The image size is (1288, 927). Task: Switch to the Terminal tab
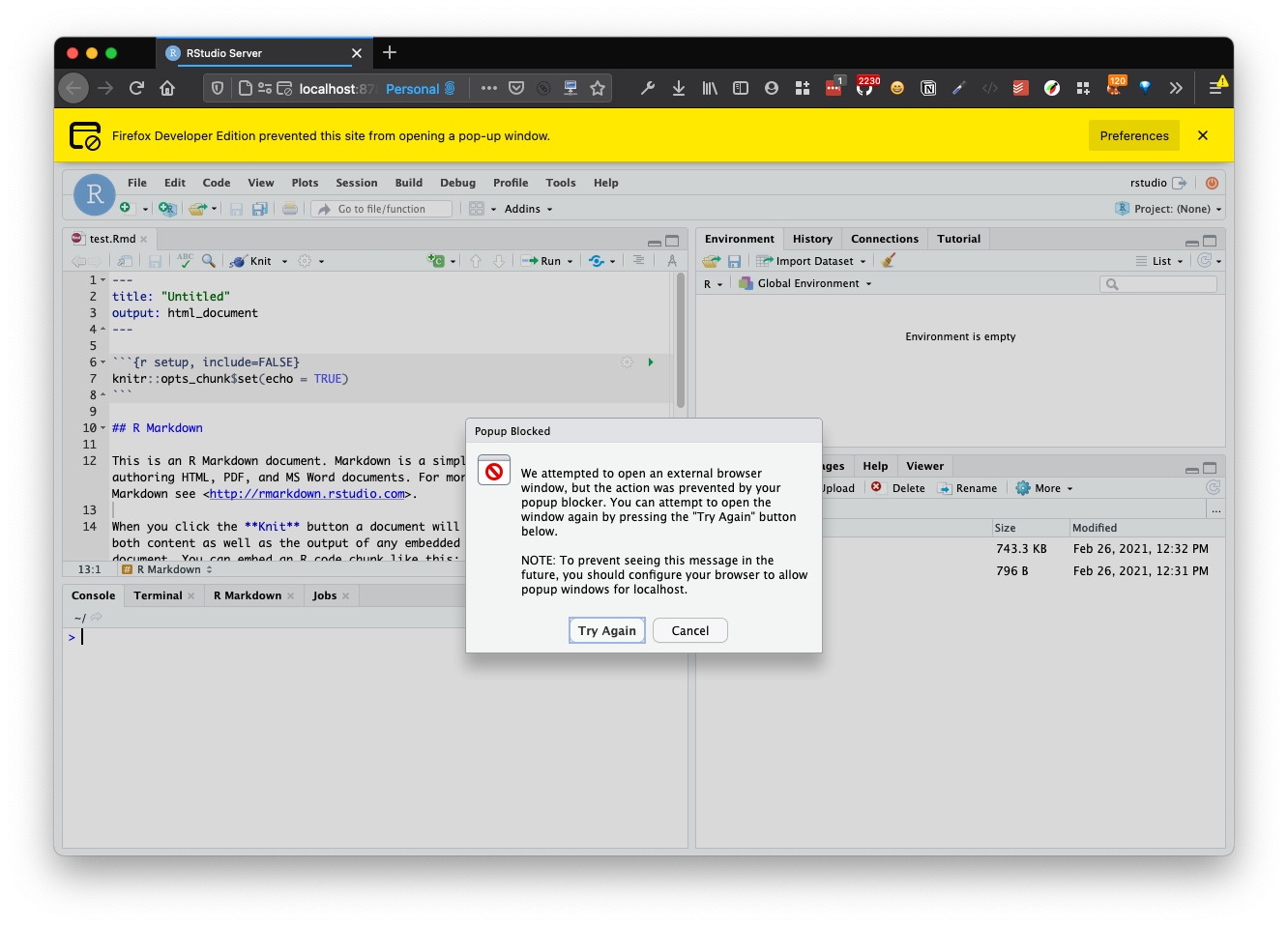158,595
